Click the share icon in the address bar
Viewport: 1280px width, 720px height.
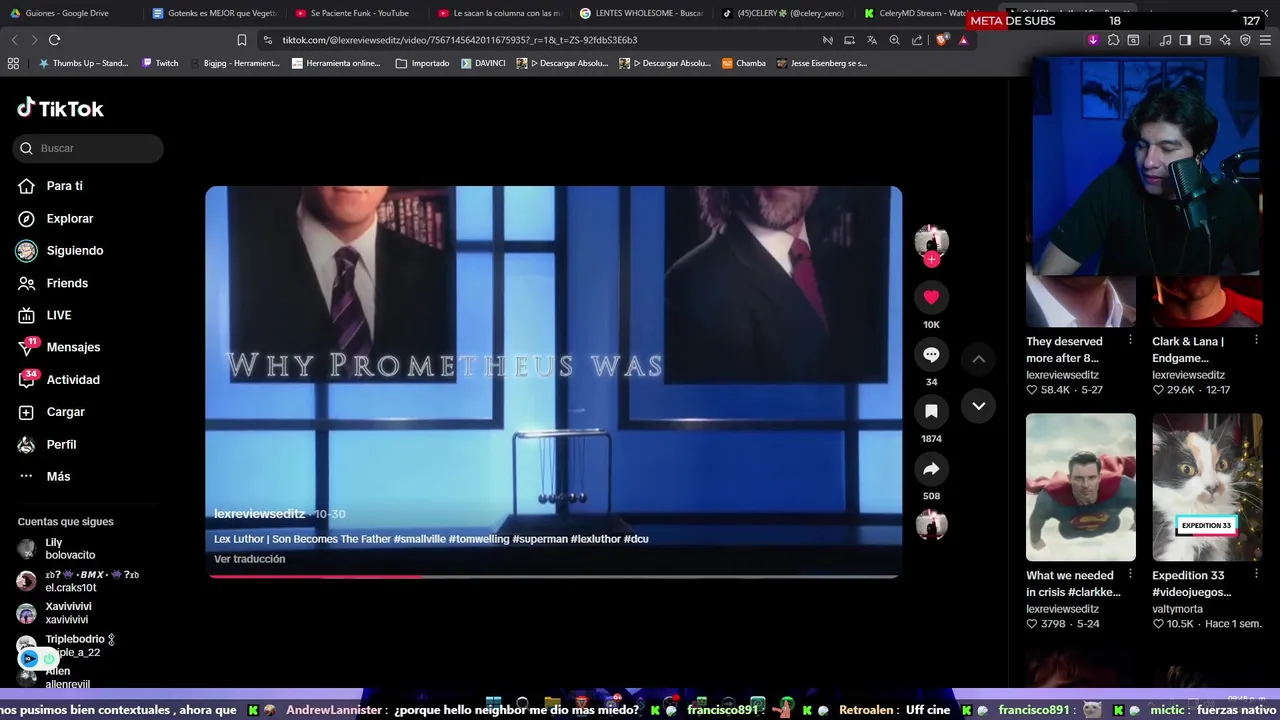pyautogui.click(x=917, y=40)
